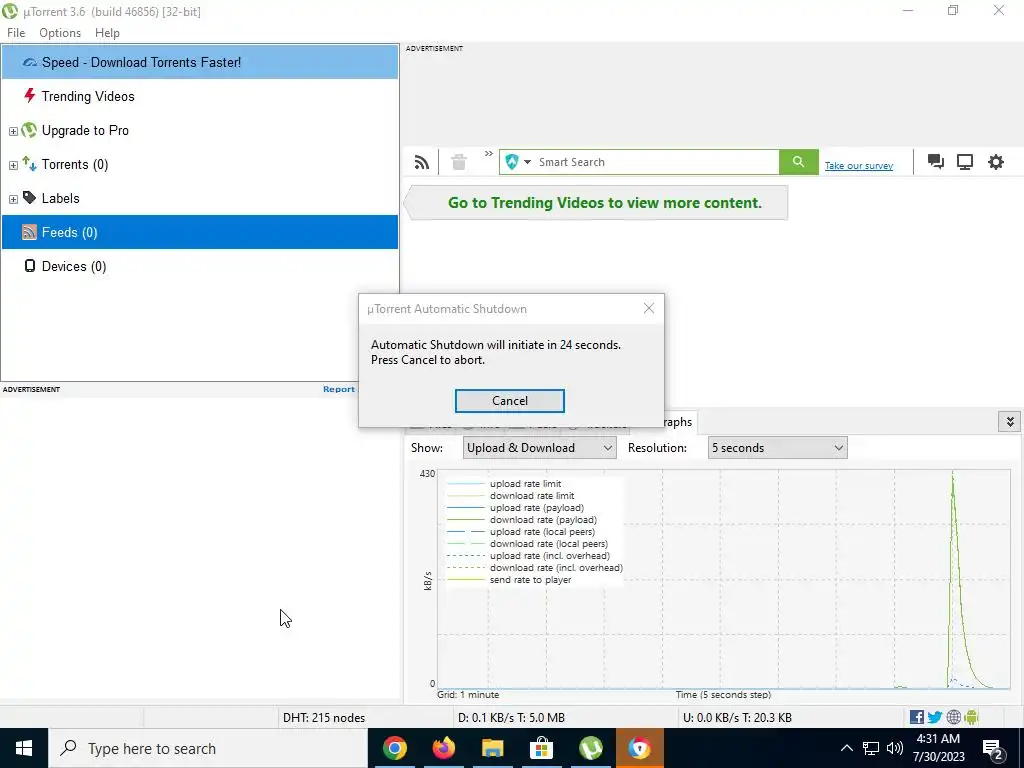Select Devices (0) in sidebar

click(200, 266)
